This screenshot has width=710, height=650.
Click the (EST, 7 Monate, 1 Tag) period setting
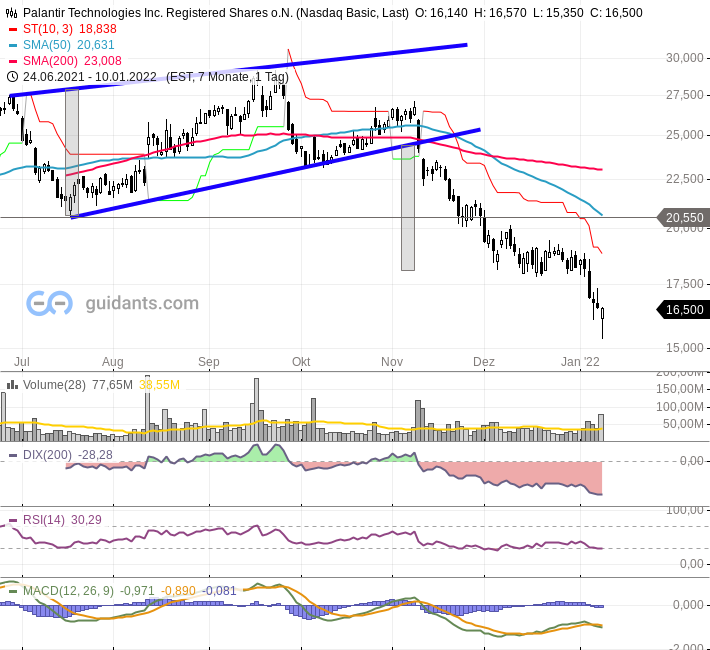point(227,77)
